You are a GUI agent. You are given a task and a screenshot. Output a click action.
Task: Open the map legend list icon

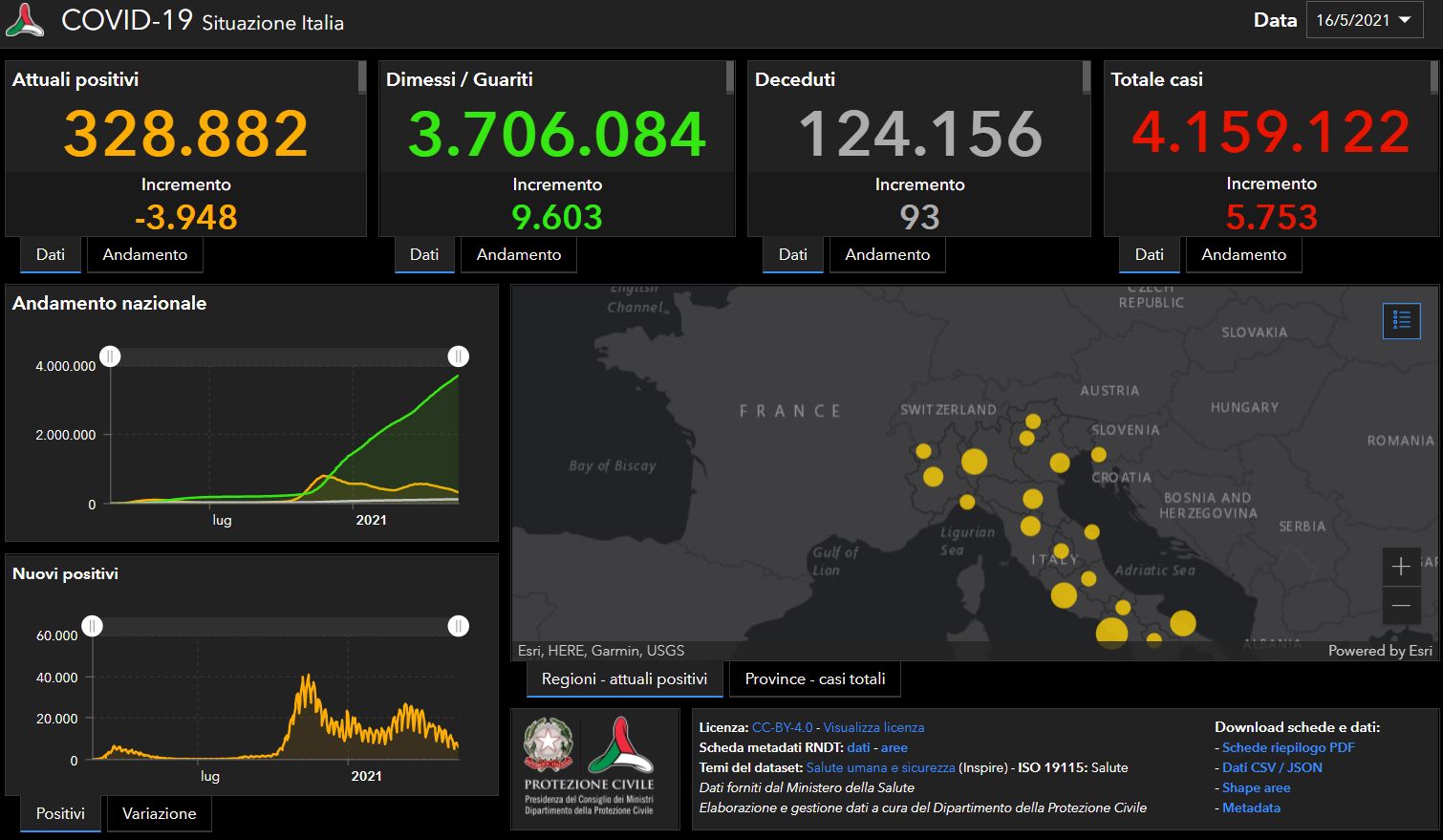click(1401, 321)
